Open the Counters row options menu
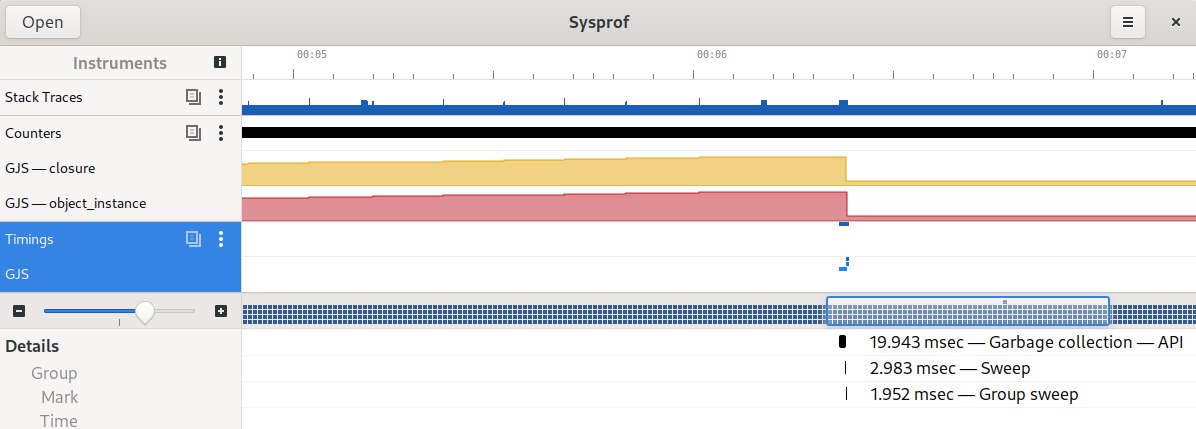The width and height of the screenshot is (1196, 429). 221,133
